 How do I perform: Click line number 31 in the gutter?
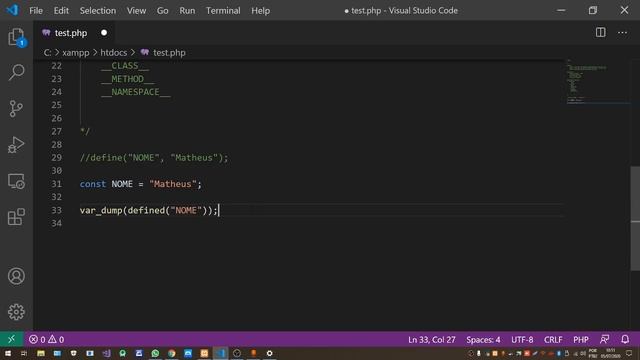coord(56,184)
